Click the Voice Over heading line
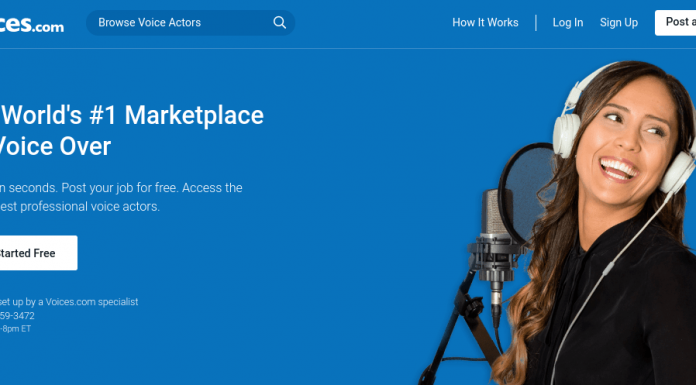The image size is (696, 385). [x=55, y=147]
